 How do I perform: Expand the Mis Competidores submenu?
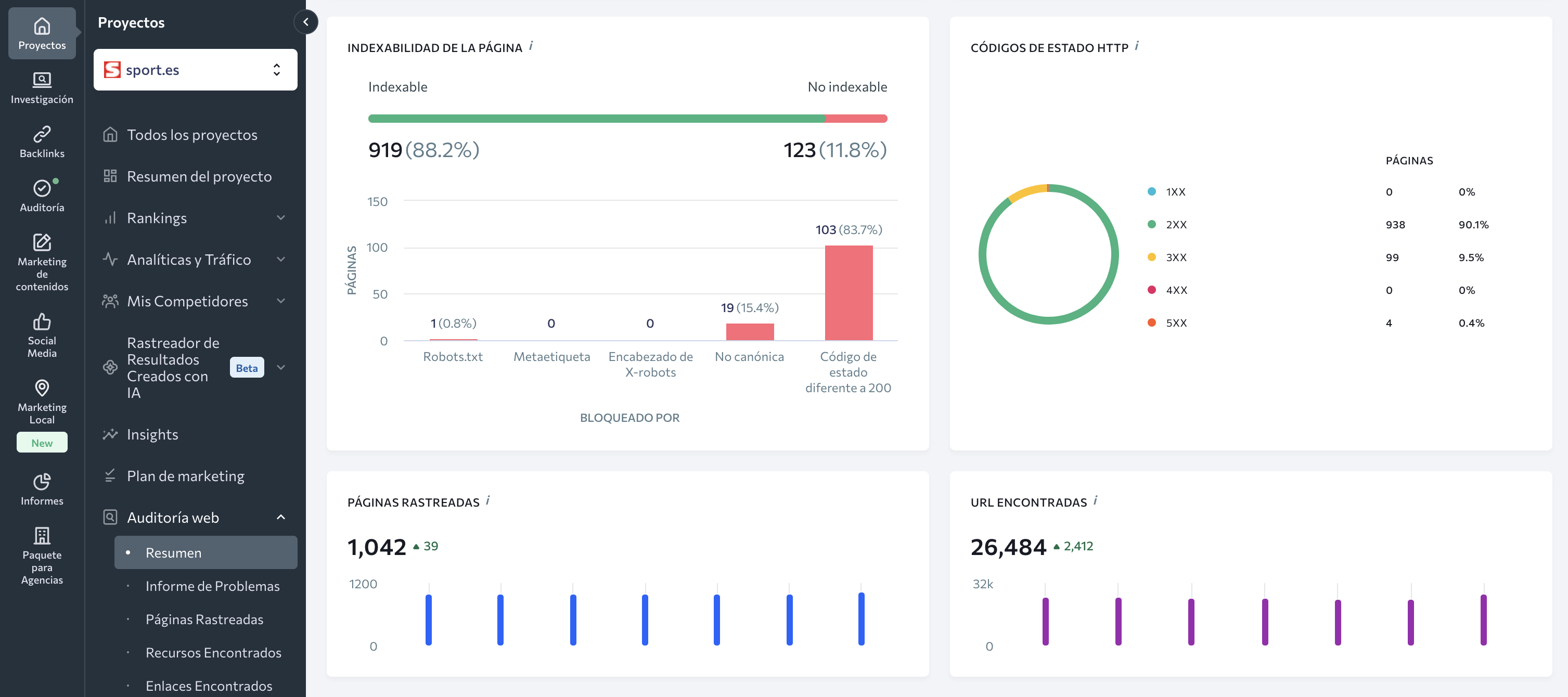[280, 301]
